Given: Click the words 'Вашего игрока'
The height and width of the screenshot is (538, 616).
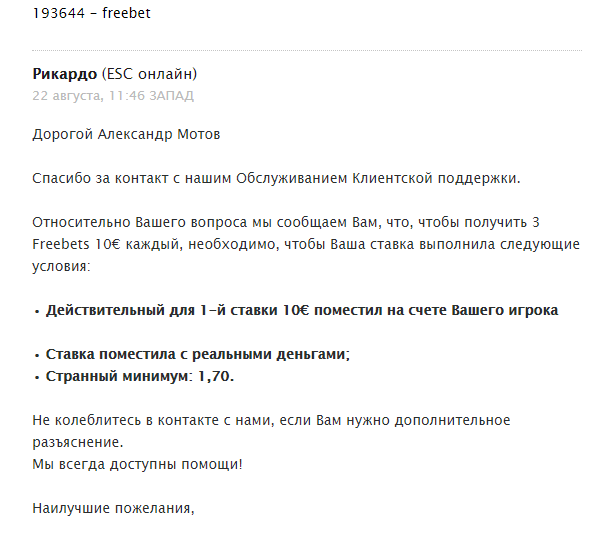Looking at the screenshot, I should coord(504,310).
